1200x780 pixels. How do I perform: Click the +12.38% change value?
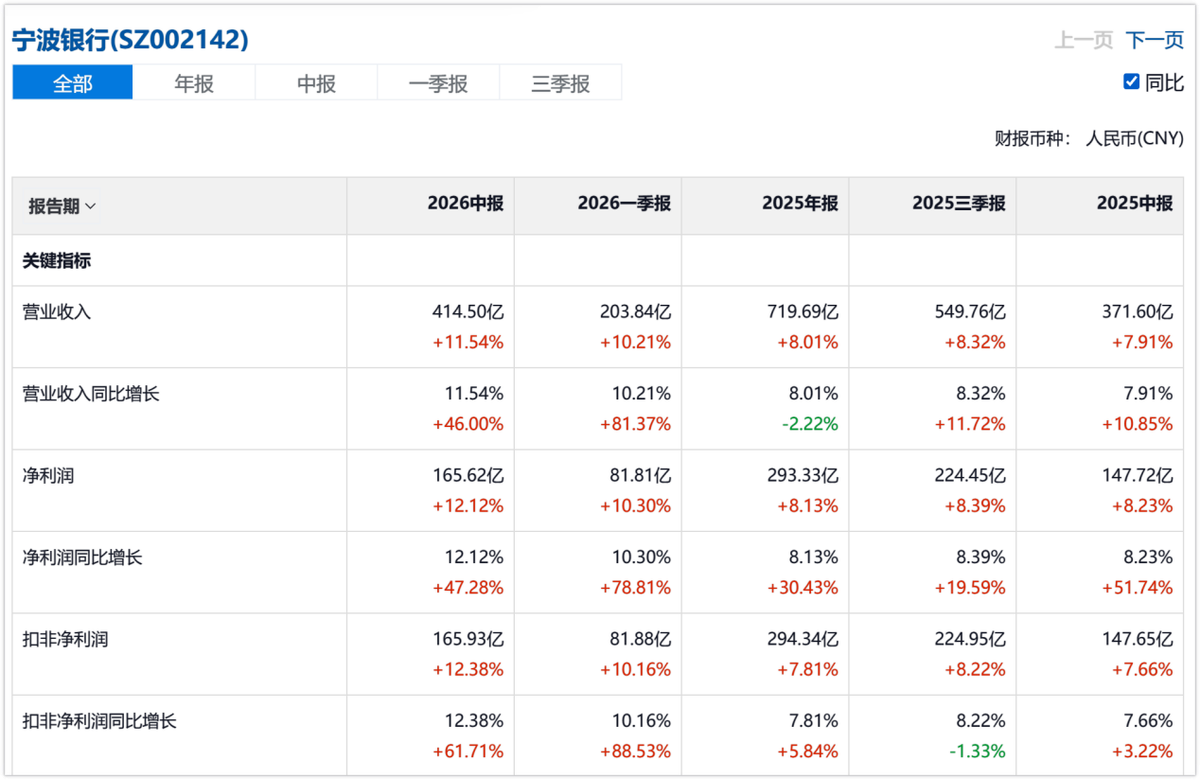click(x=468, y=669)
